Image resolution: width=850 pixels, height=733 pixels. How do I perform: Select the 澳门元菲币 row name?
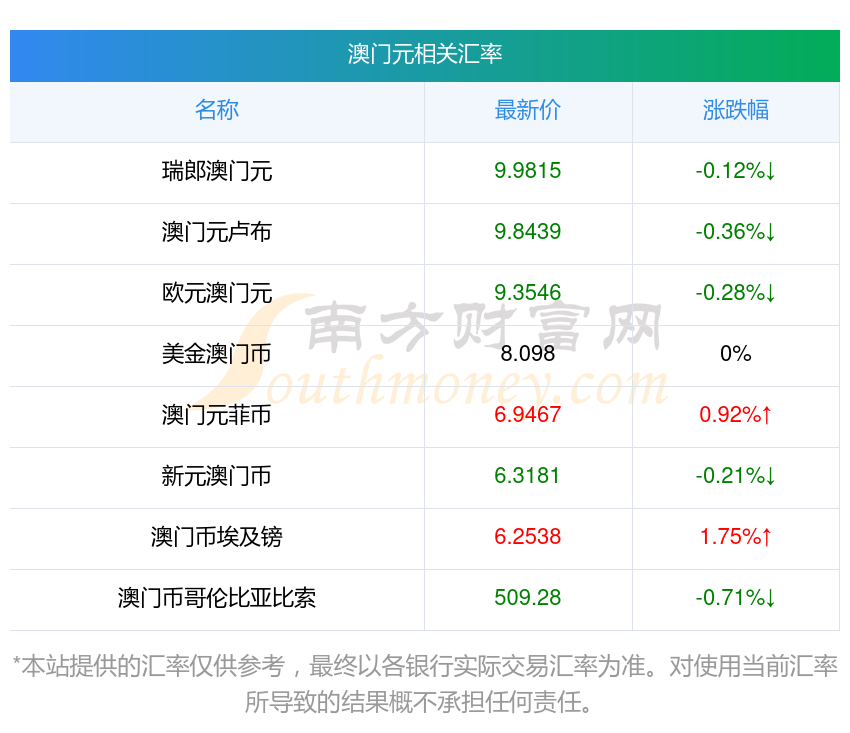(217, 415)
